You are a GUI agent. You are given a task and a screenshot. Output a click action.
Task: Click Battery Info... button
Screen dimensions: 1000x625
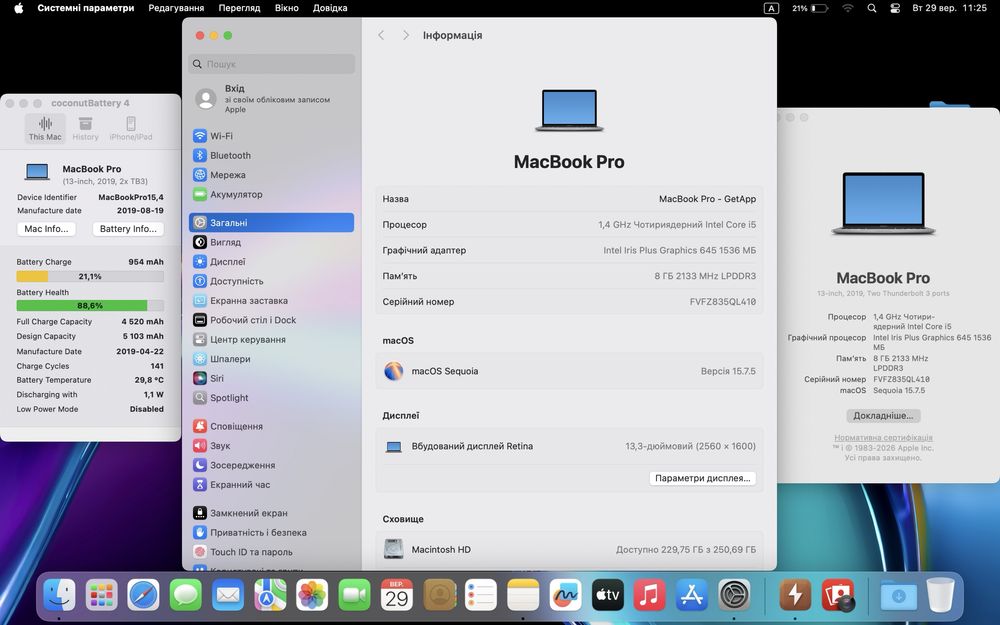pos(128,229)
